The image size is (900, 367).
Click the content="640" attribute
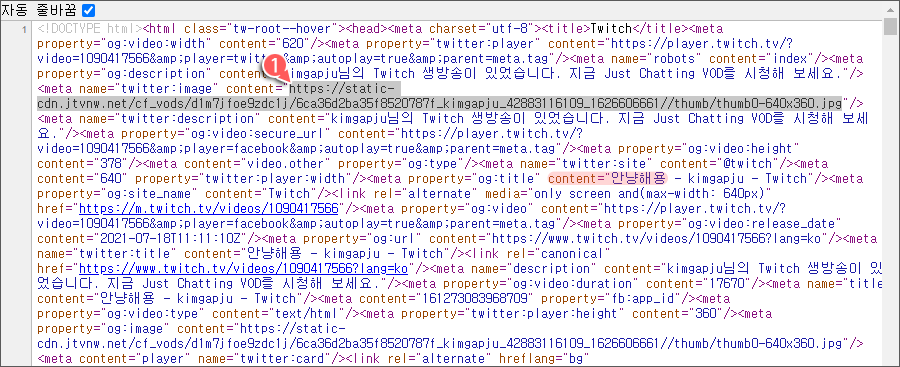coord(83,178)
